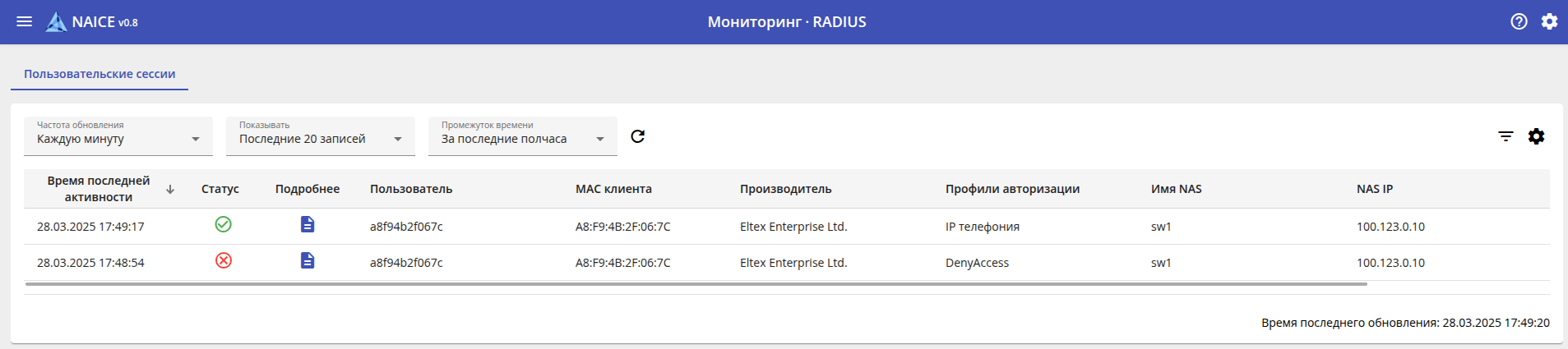Expand the 'Частота обновления' dropdown
Image resolution: width=1568 pixels, height=349 pixels.
coord(118,137)
